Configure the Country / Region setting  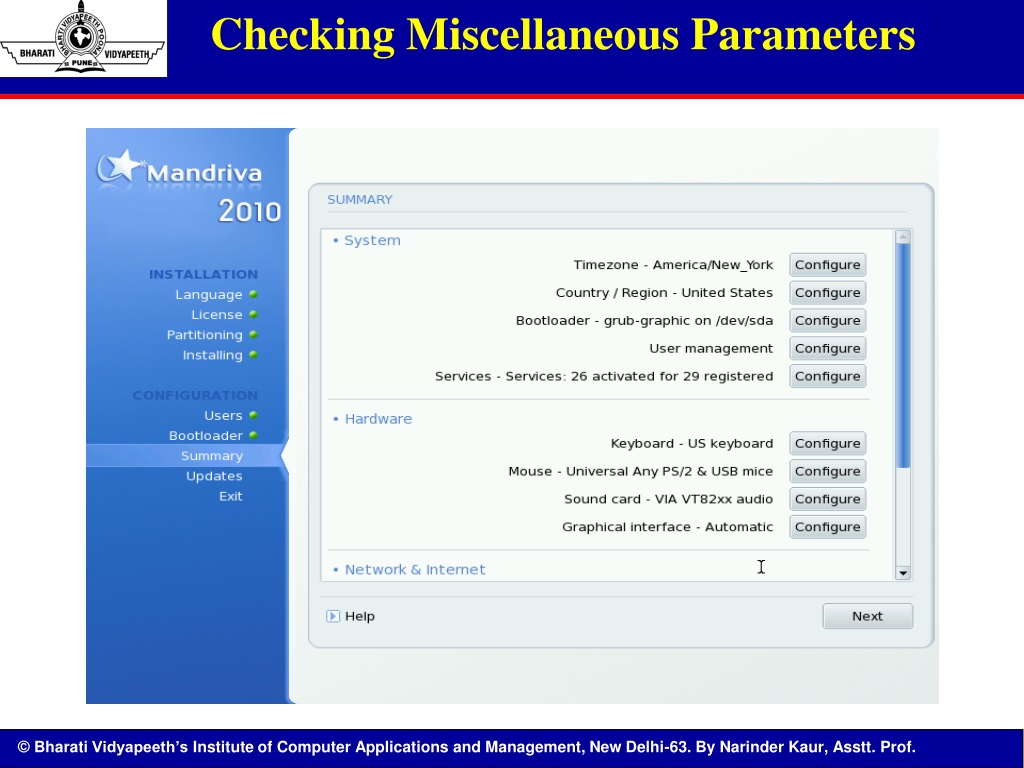tap(827, 293)
